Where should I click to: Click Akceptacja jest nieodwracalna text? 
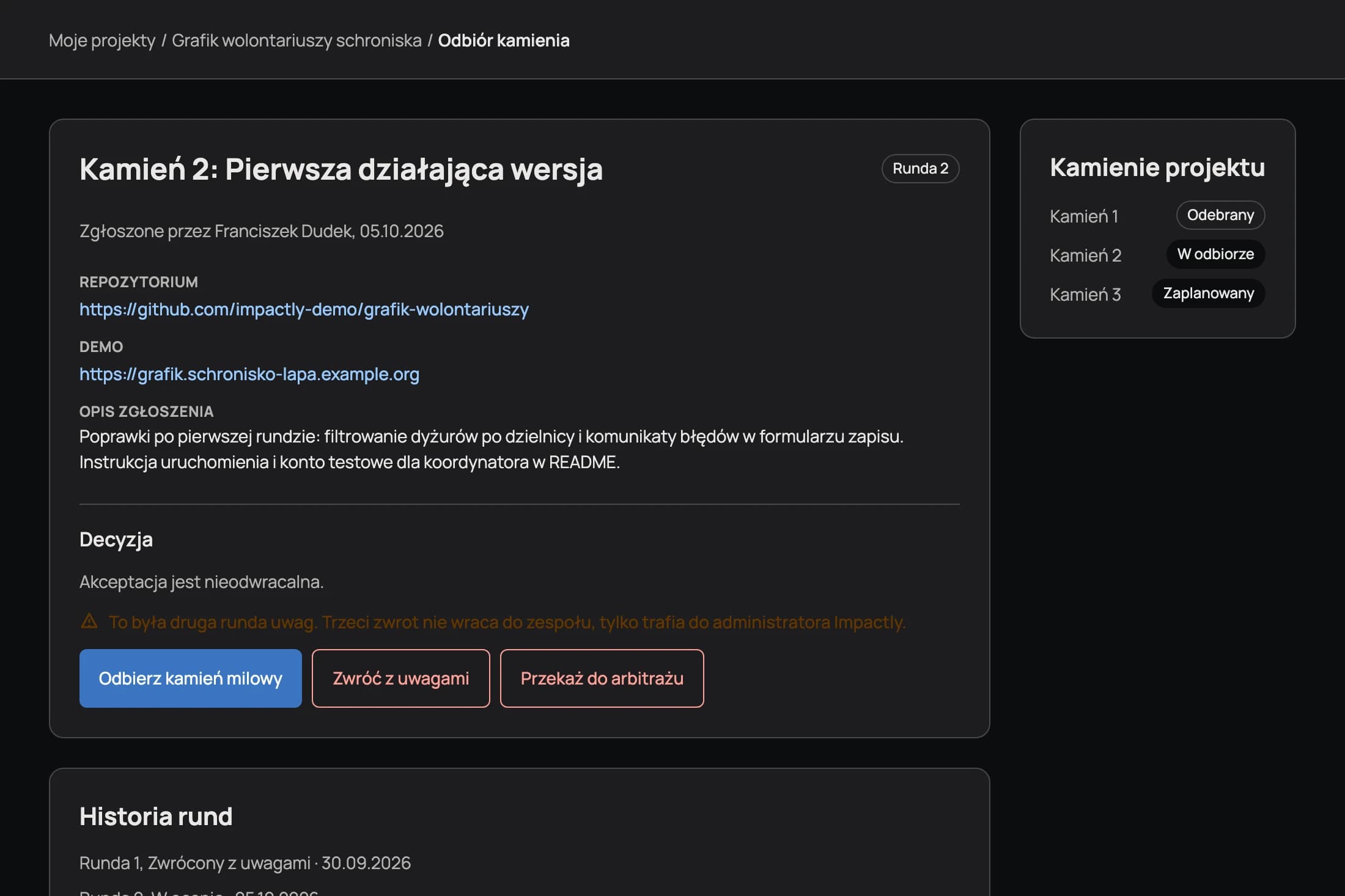[202, 582]
